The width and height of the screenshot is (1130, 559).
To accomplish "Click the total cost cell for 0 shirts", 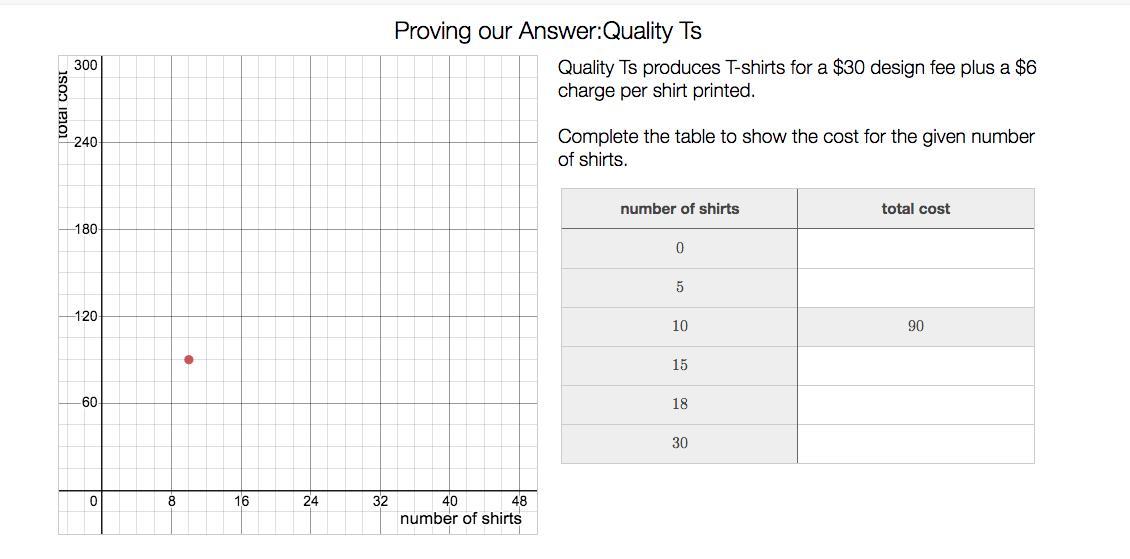I will pyautogui.click(x=915, y=249).
